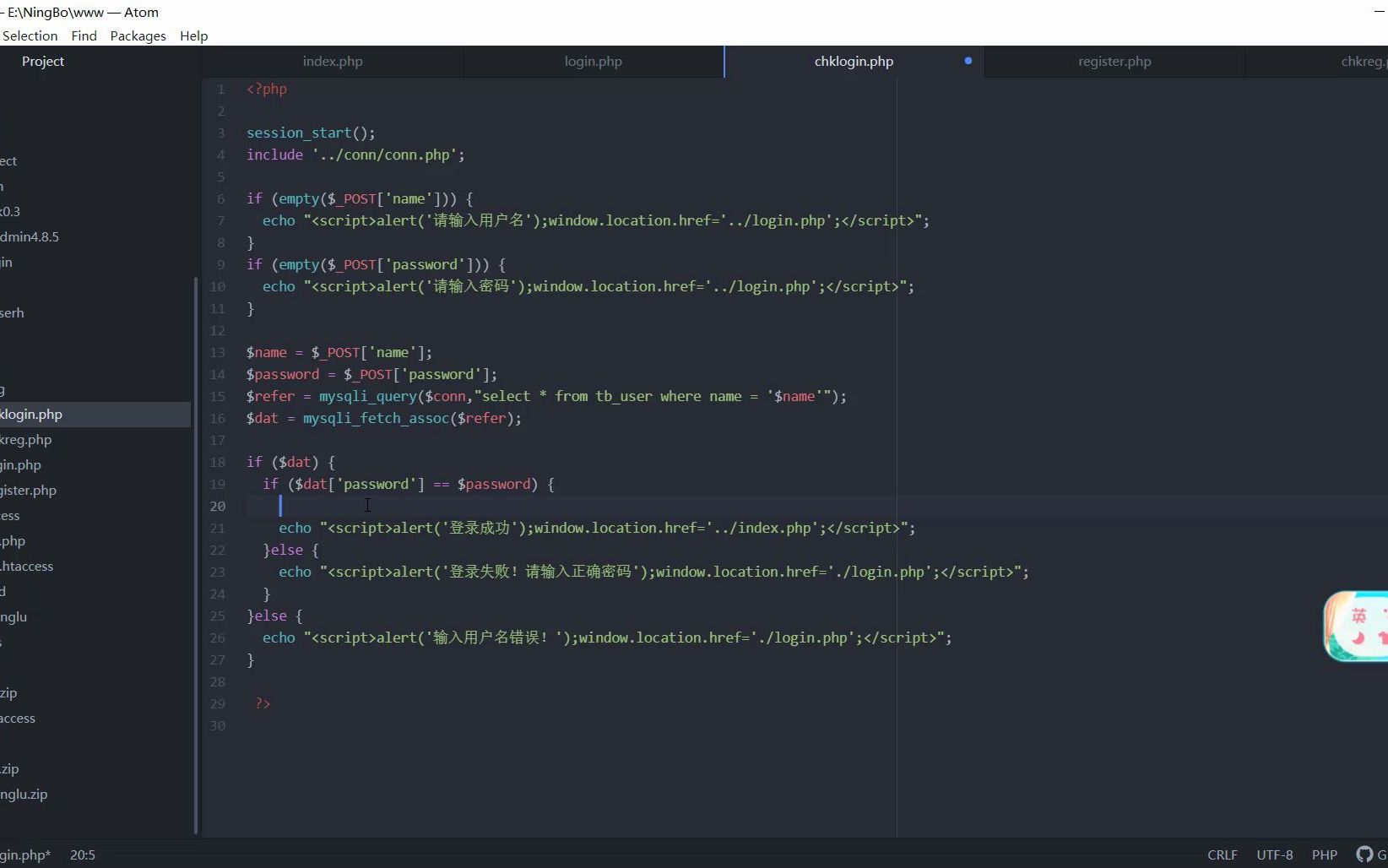1388x868 pixels.
Task: Click the active filename in the status bar
Action: pyautogui.click(x=25, y=854)
